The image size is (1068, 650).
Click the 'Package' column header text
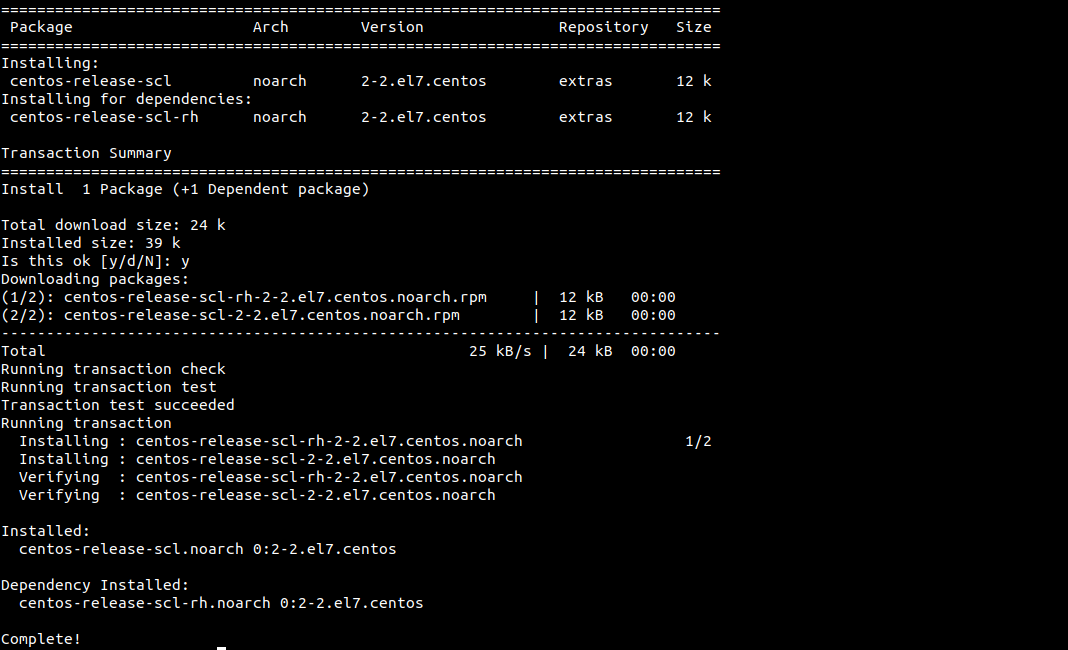[x=41, y=27]
